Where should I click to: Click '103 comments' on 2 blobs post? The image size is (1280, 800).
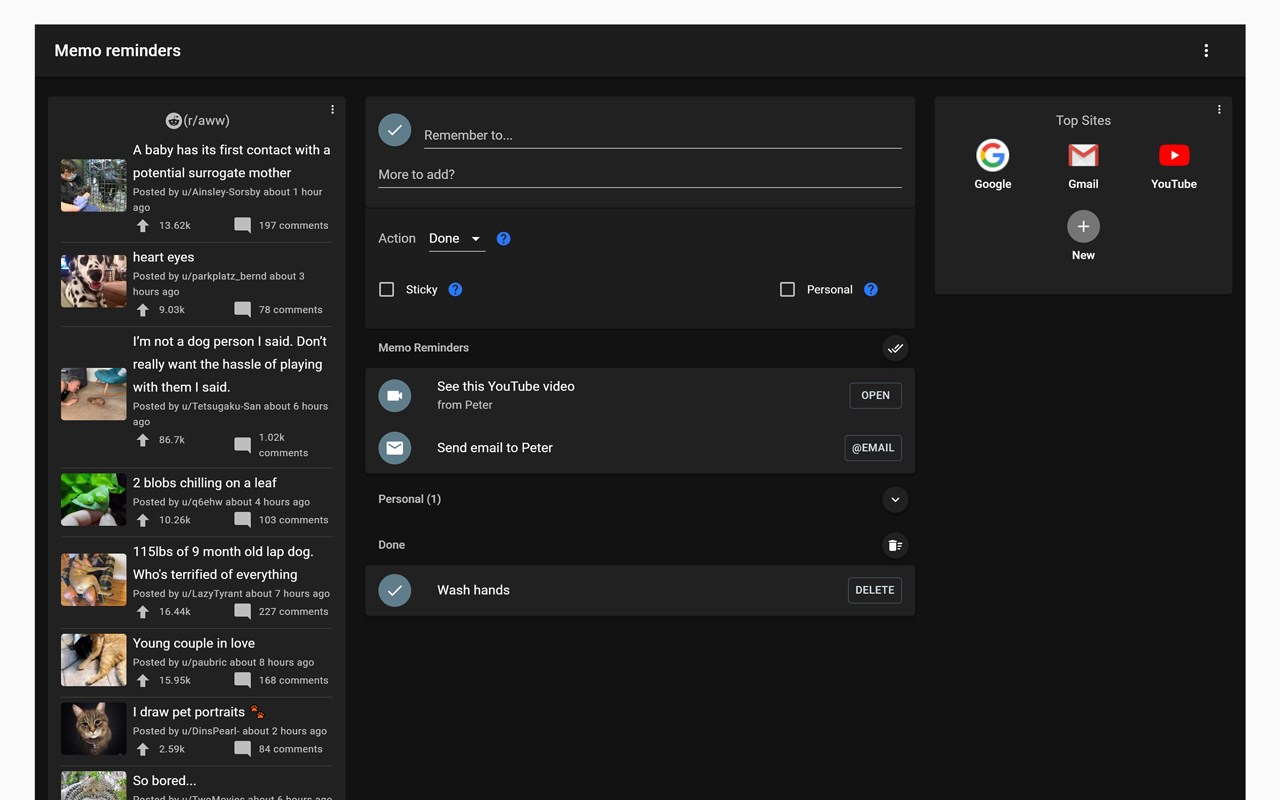click(294, 520)
